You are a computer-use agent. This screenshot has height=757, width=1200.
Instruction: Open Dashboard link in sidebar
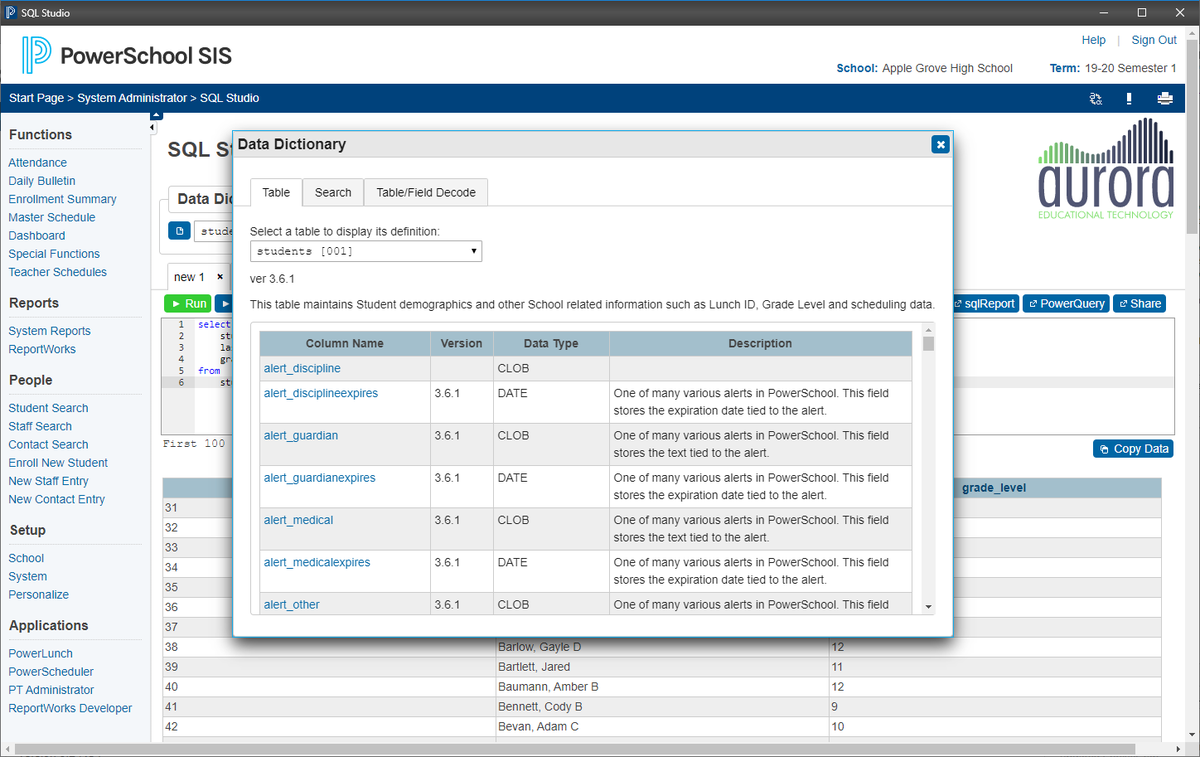coord(37,236)
